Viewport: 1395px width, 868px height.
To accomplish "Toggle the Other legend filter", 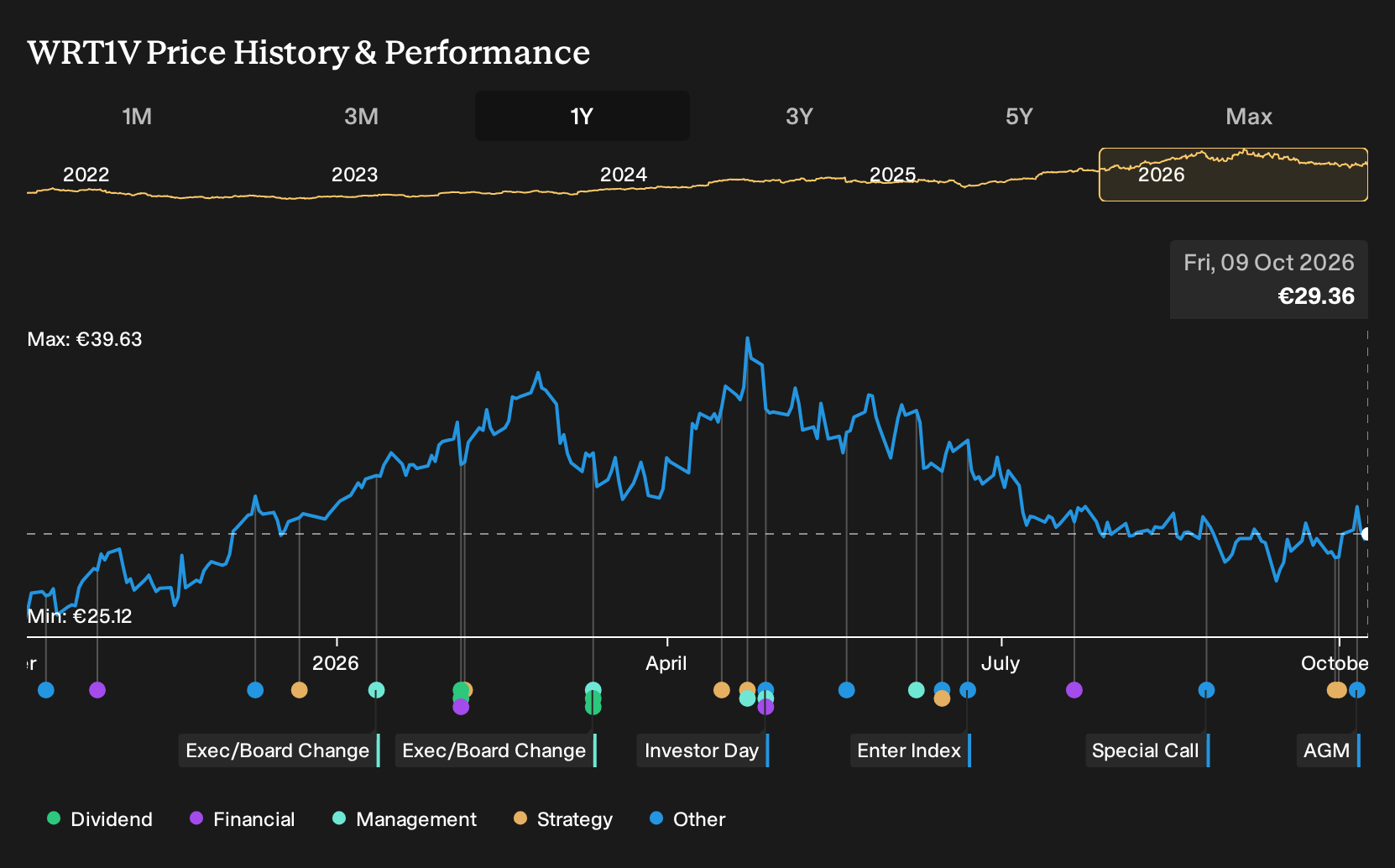I will click(x=687, y=819).
